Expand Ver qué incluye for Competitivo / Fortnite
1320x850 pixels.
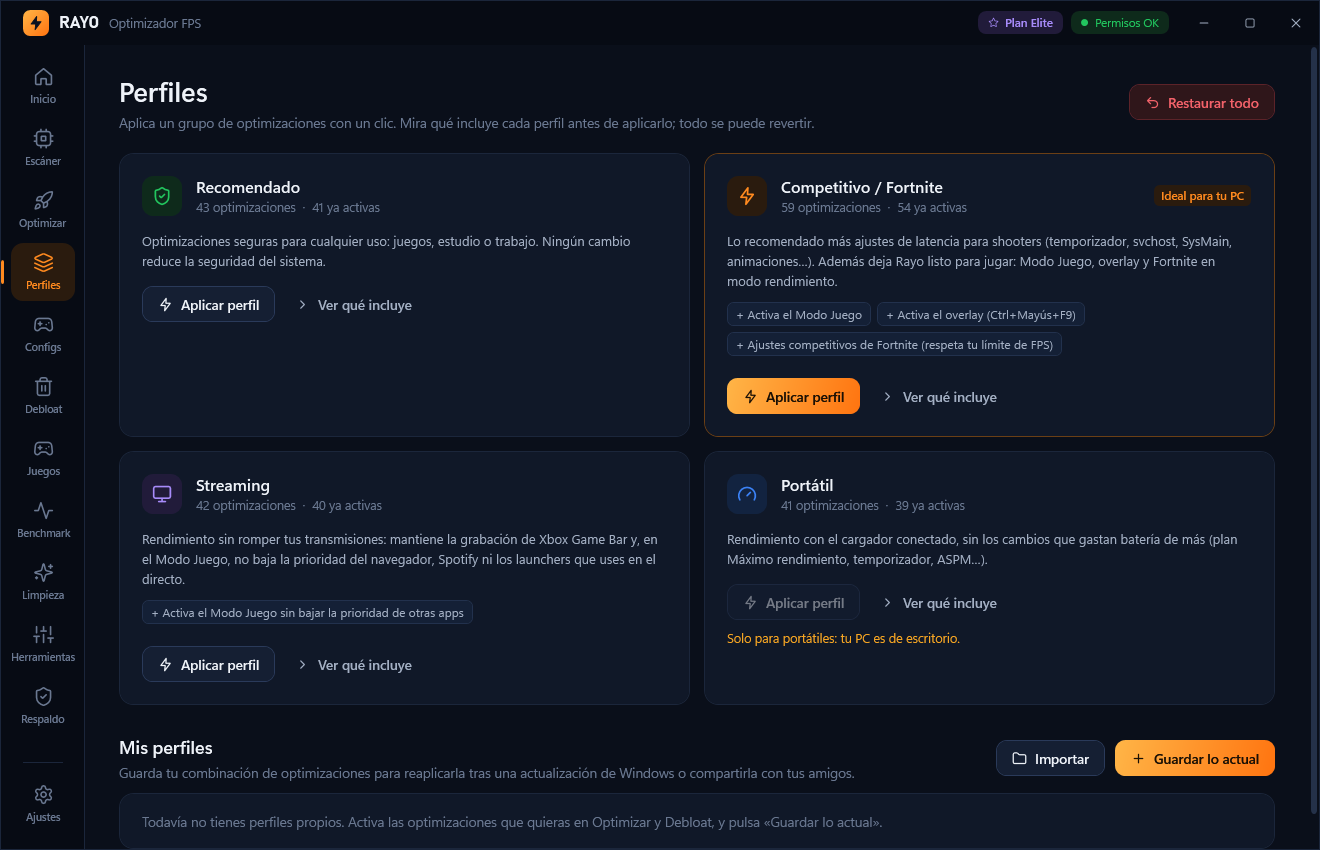coord(940,397)
